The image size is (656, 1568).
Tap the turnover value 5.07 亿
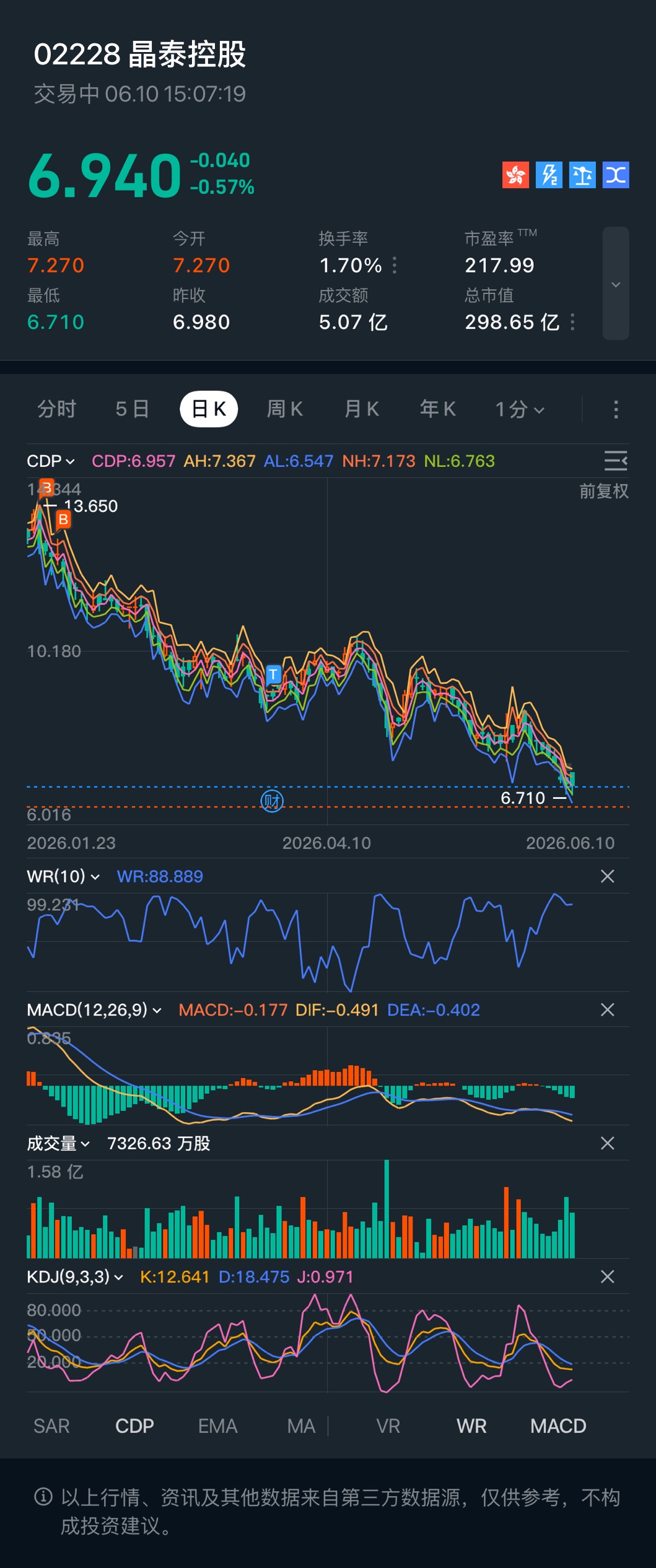tap(353, 322)
